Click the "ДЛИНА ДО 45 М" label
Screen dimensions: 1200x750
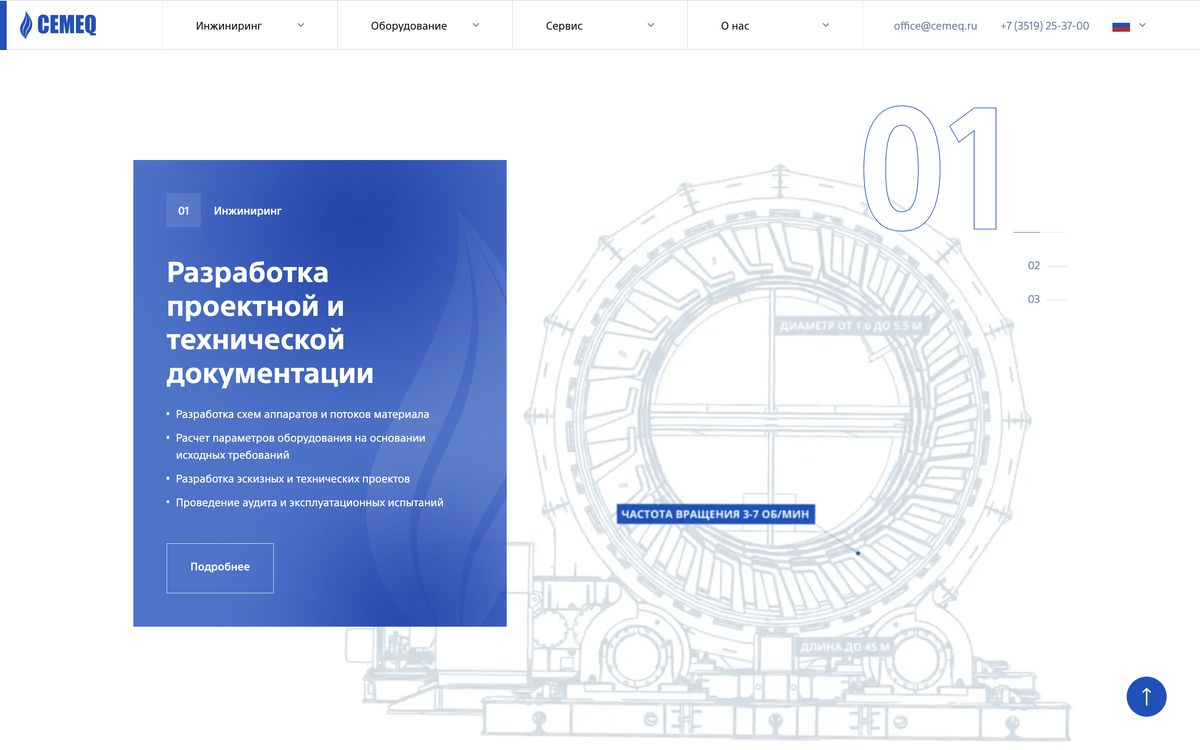(845, 645)
